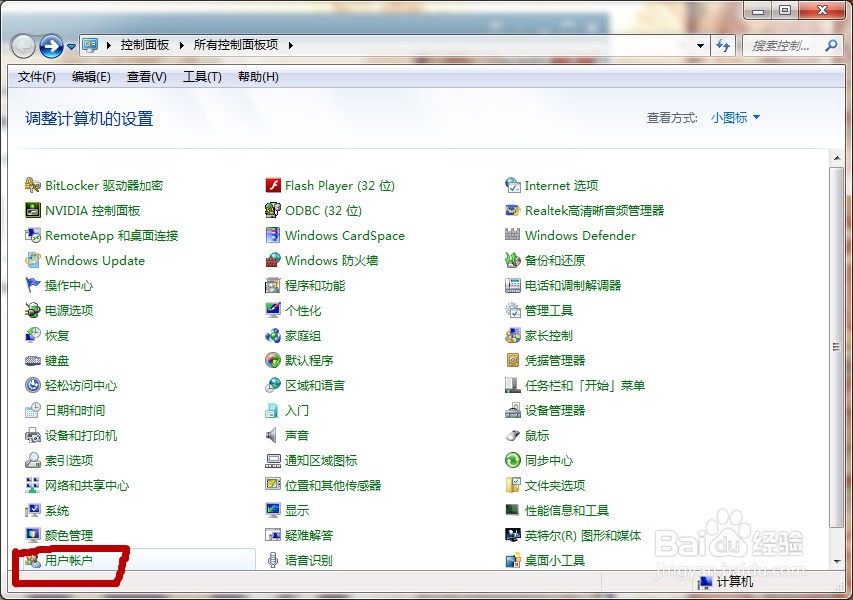Click the Realtek高清晰音频管理器 icon
This screenshot has width=853, height=600.
click(x=513, y=211)
